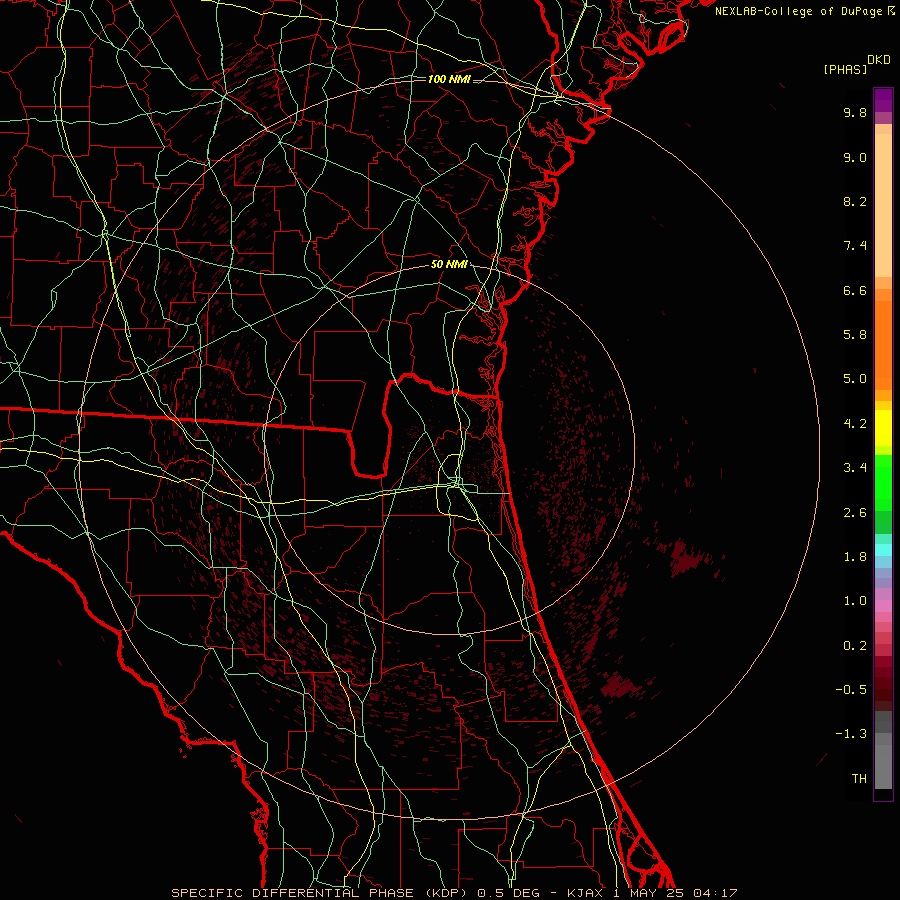Click the 5.8 legend value
Viewport: 900px width, 900px height.
[x=855, y=335]
